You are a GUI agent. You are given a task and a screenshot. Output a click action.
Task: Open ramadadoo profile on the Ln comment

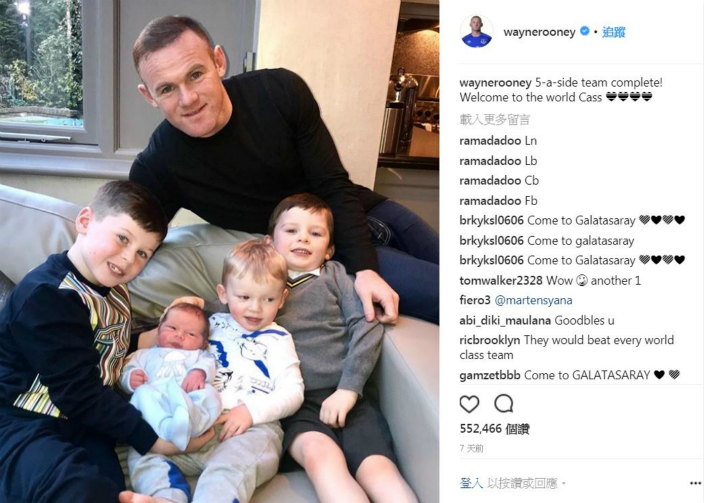(x=490, y=141)
